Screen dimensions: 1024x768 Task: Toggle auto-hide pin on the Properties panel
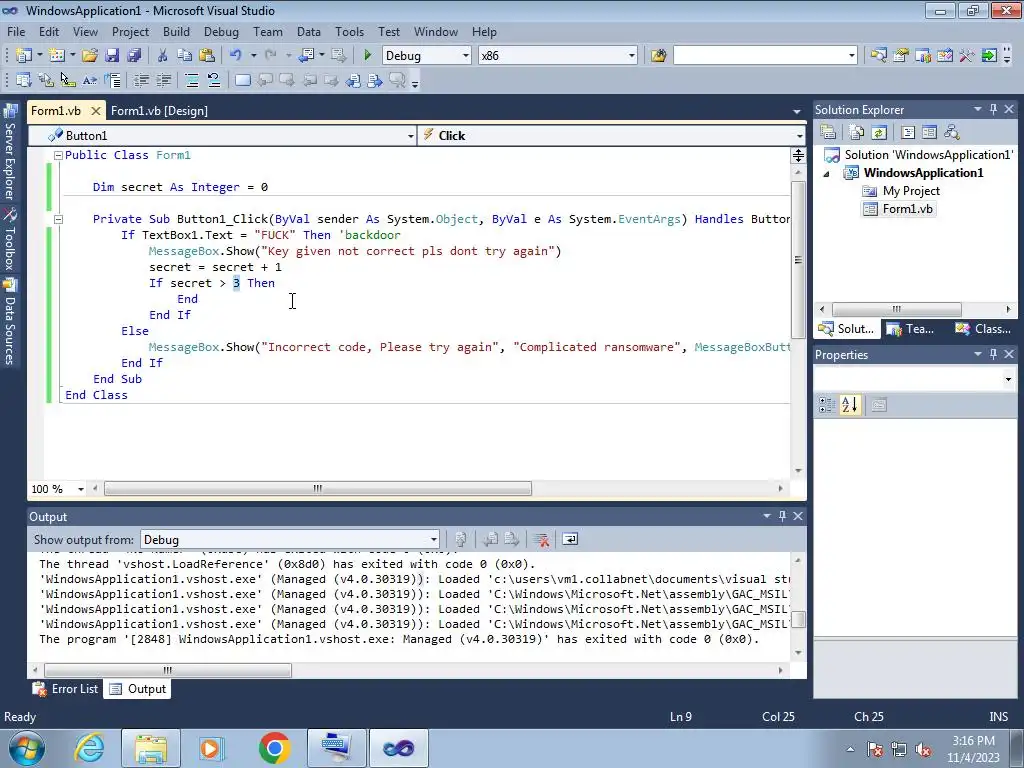click(993, 354)
